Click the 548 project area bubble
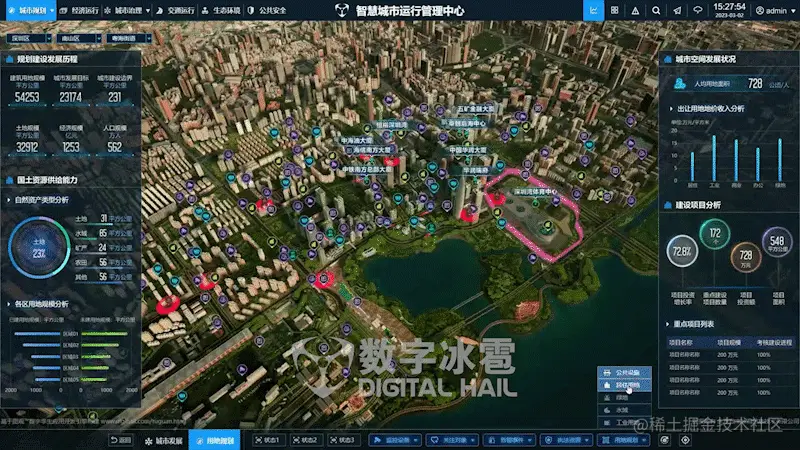The width and height of the screenshot is (800, 450). [x=777, y=242]
